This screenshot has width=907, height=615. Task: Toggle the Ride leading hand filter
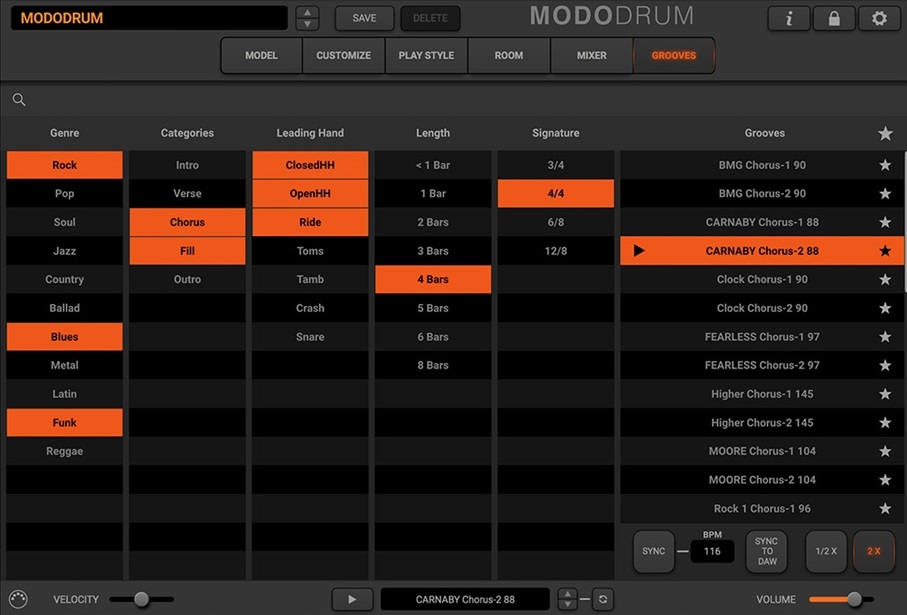[310, 222]
